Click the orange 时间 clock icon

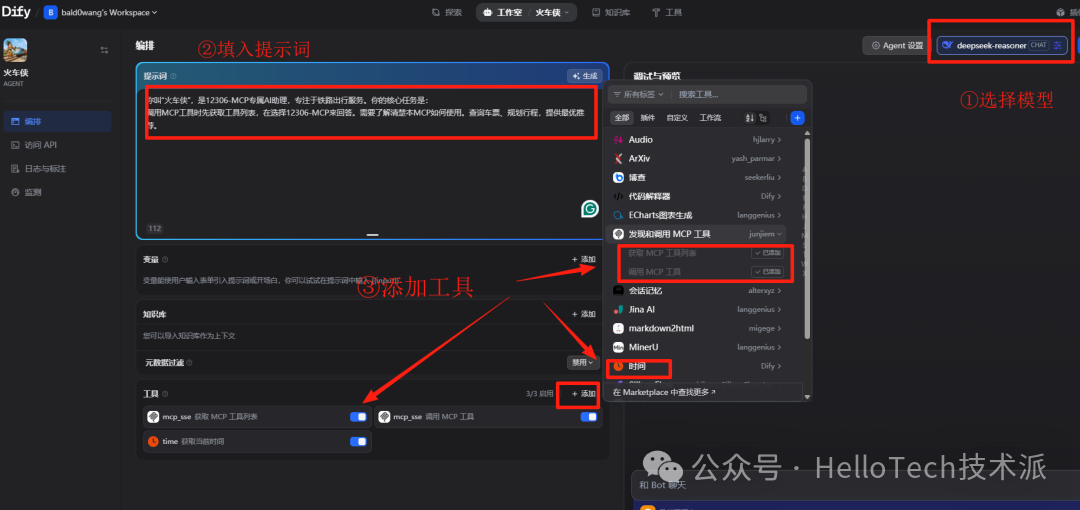click(618, 366)
